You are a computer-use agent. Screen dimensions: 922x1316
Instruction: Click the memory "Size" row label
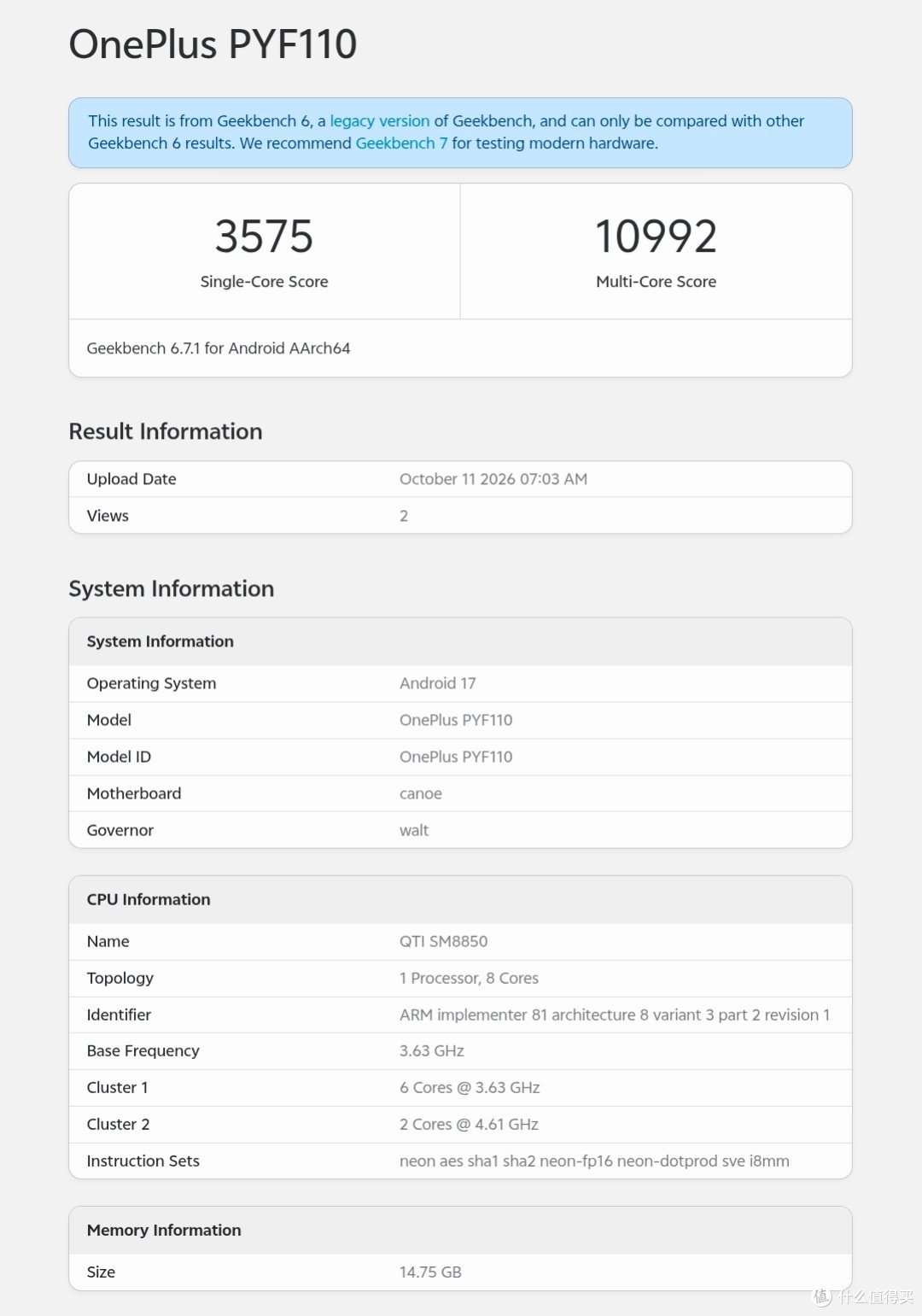(101, 1272)
